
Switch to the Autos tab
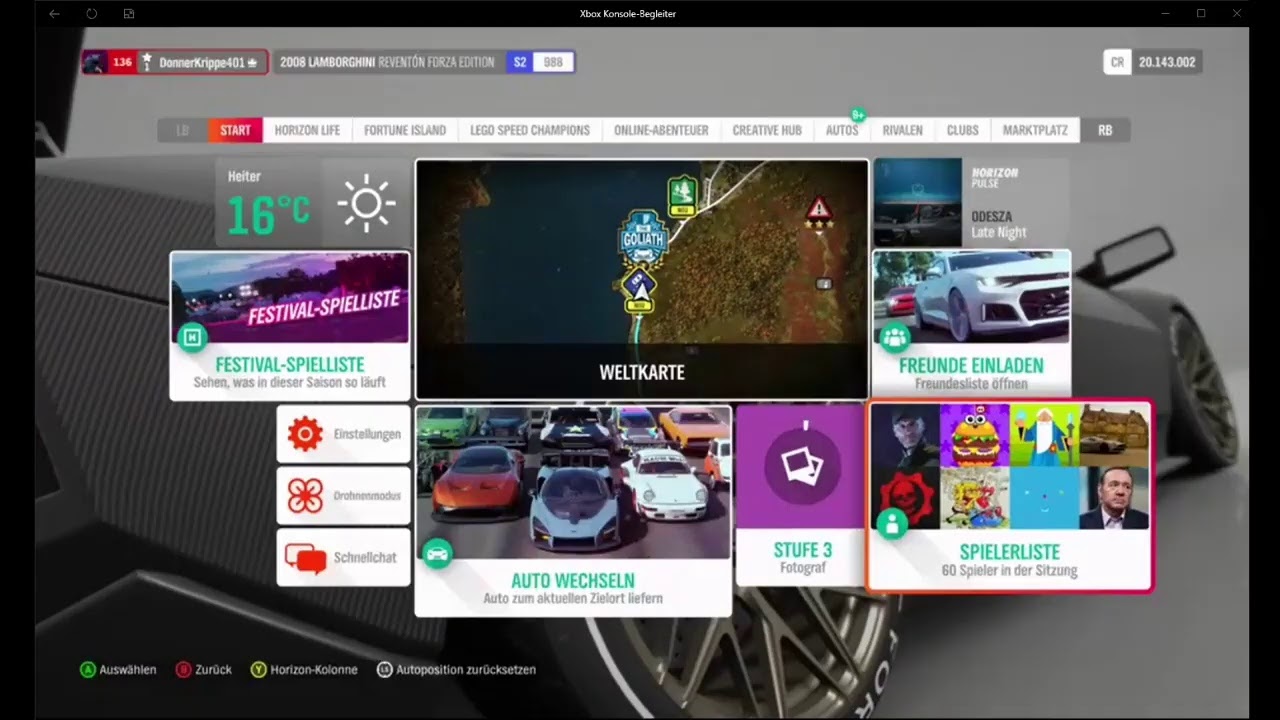click(842, 130)
